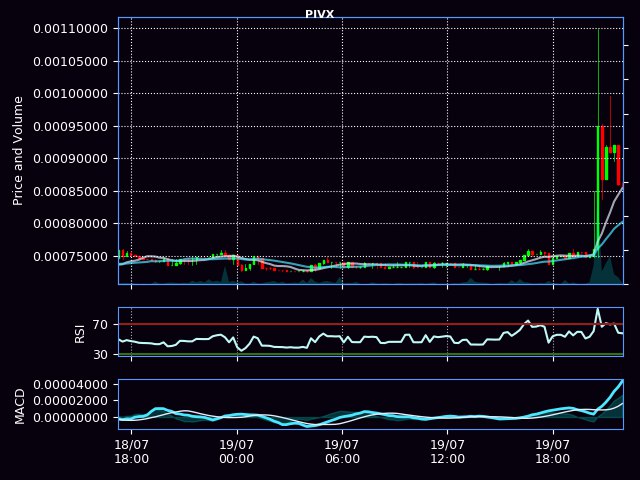Click the 19/07 12:00 time label
The image size is (640, 480).
pos(447,451)
